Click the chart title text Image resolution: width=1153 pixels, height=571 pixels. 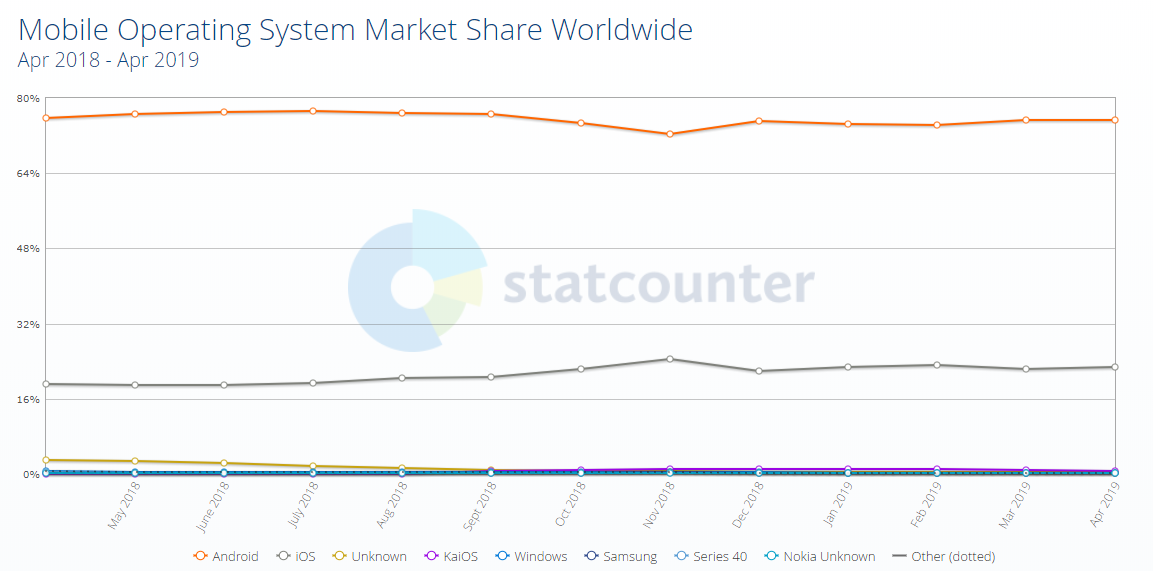(x=355, y=29)
